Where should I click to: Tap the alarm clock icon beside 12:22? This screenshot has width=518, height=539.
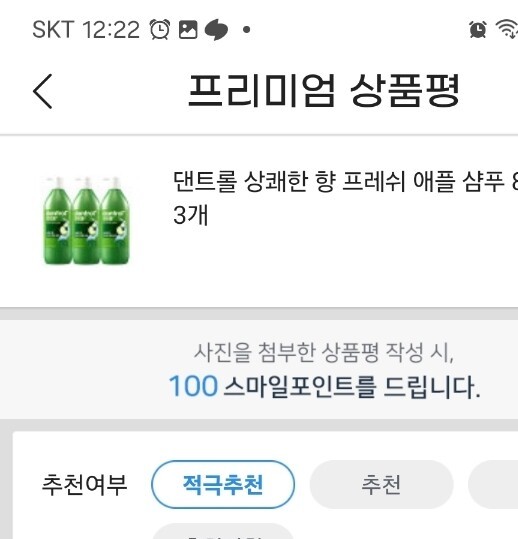pyautogui.click(x=160, y=30)
